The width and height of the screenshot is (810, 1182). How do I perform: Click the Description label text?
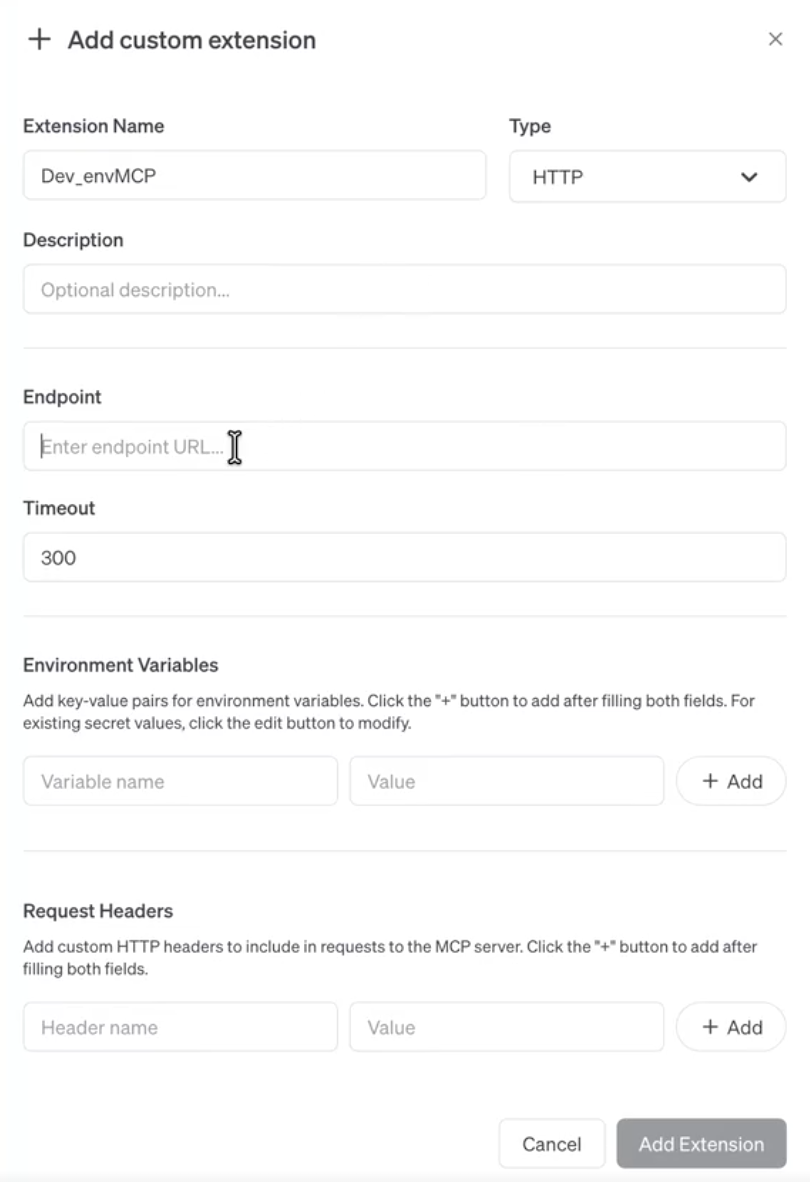point(73,240)
